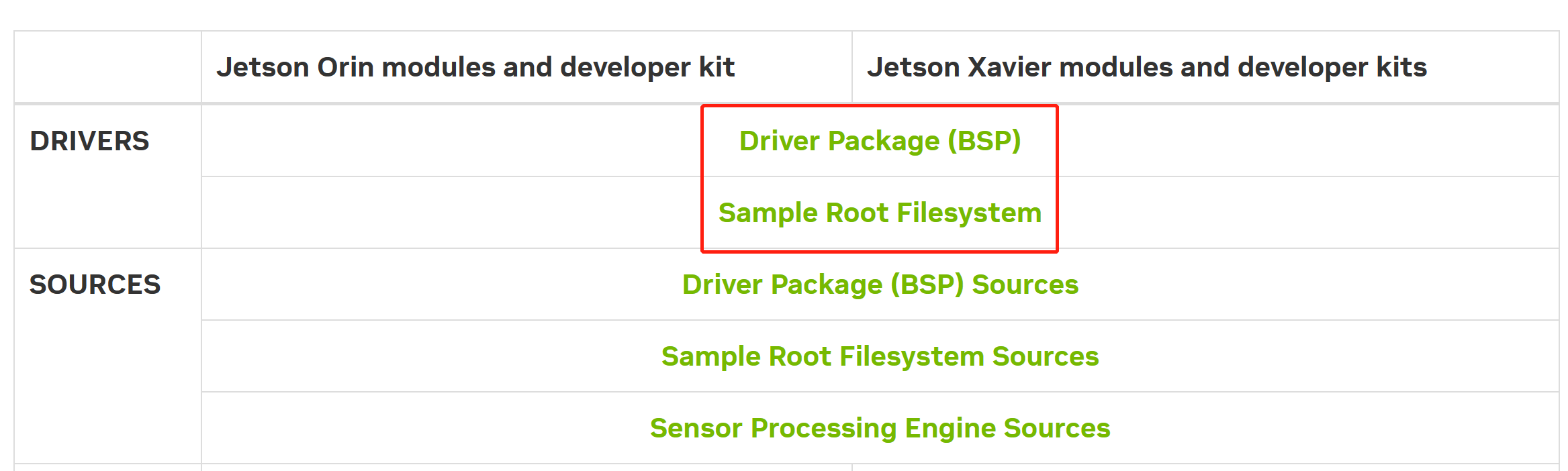Select the DRIVERS row label
Image resolution: width=1568 pixels, height=471 pixels.
(x=89, y=141)
